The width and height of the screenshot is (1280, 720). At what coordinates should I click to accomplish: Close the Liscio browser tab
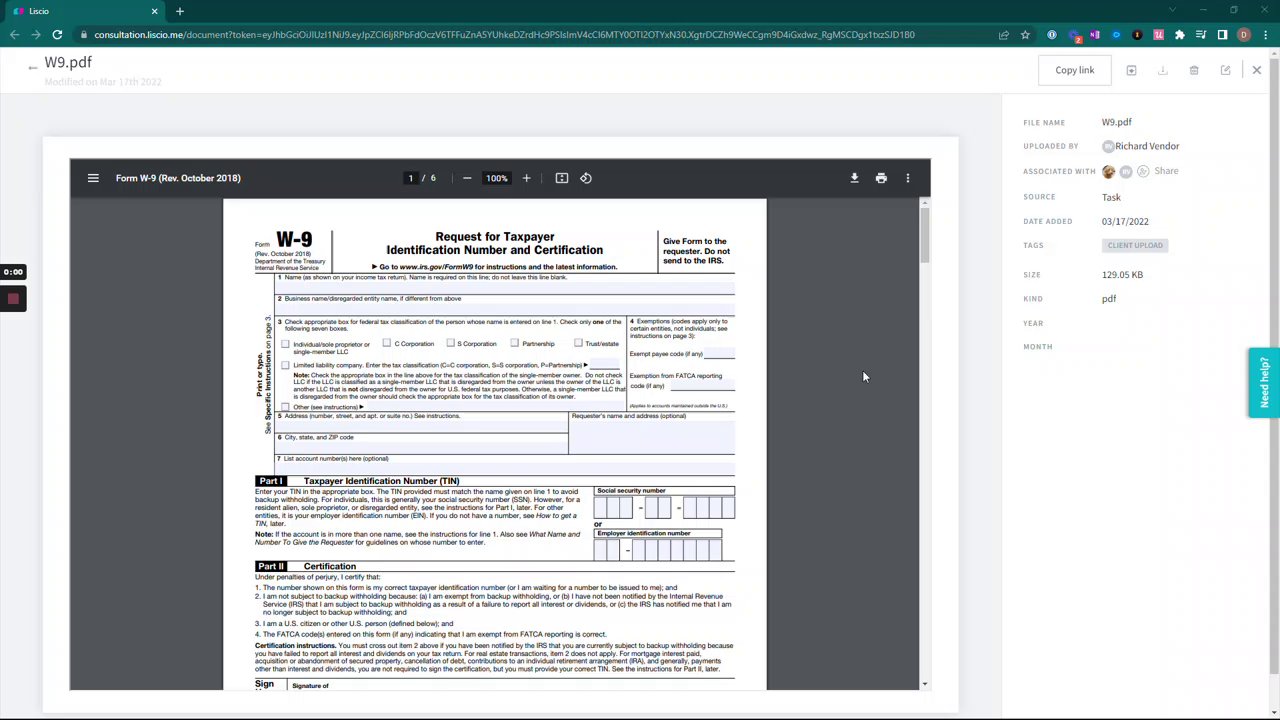point(154,11)
